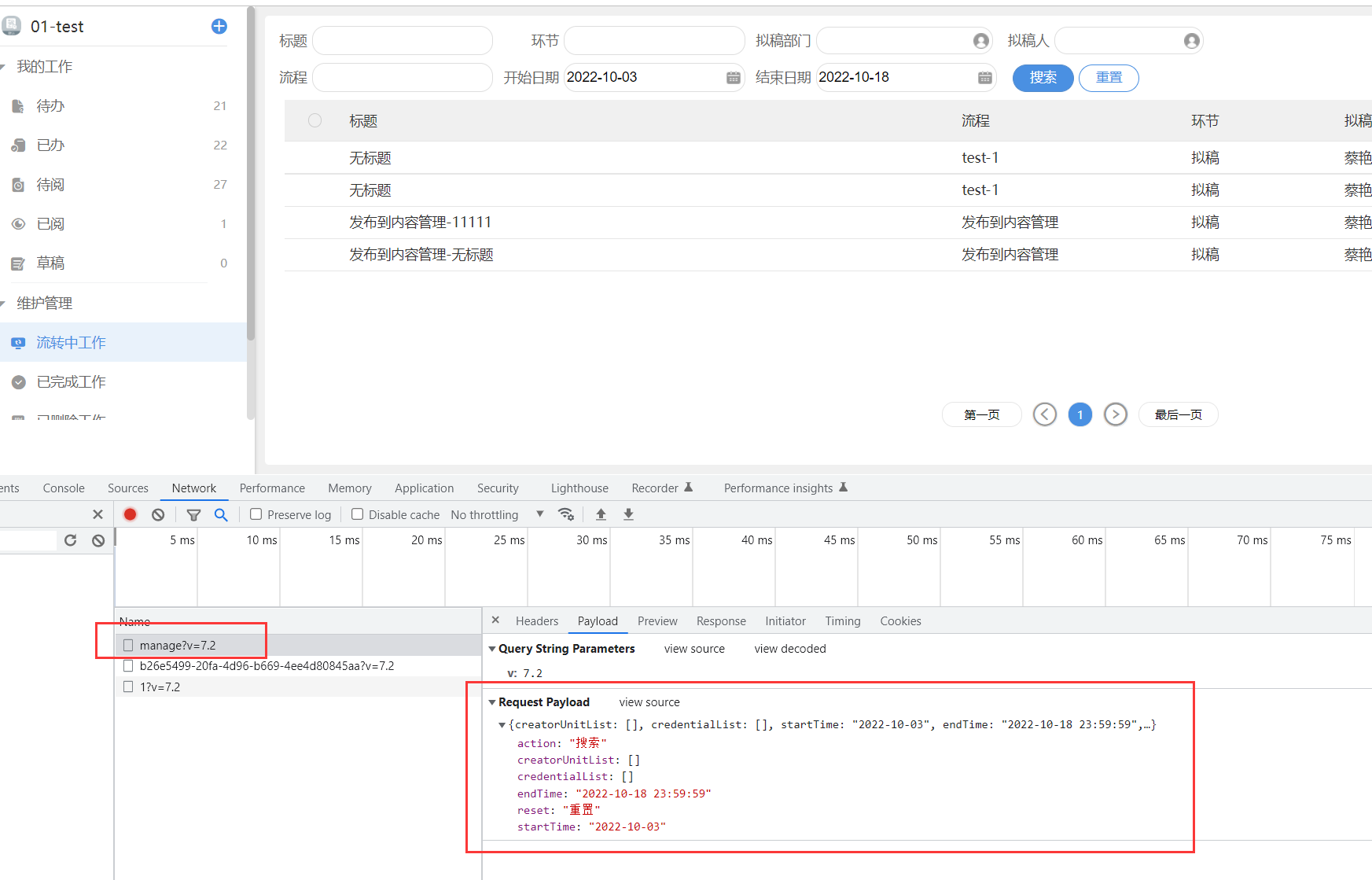
Task: Open calendar icon for 结束日期
Action: tap(985, 78)
